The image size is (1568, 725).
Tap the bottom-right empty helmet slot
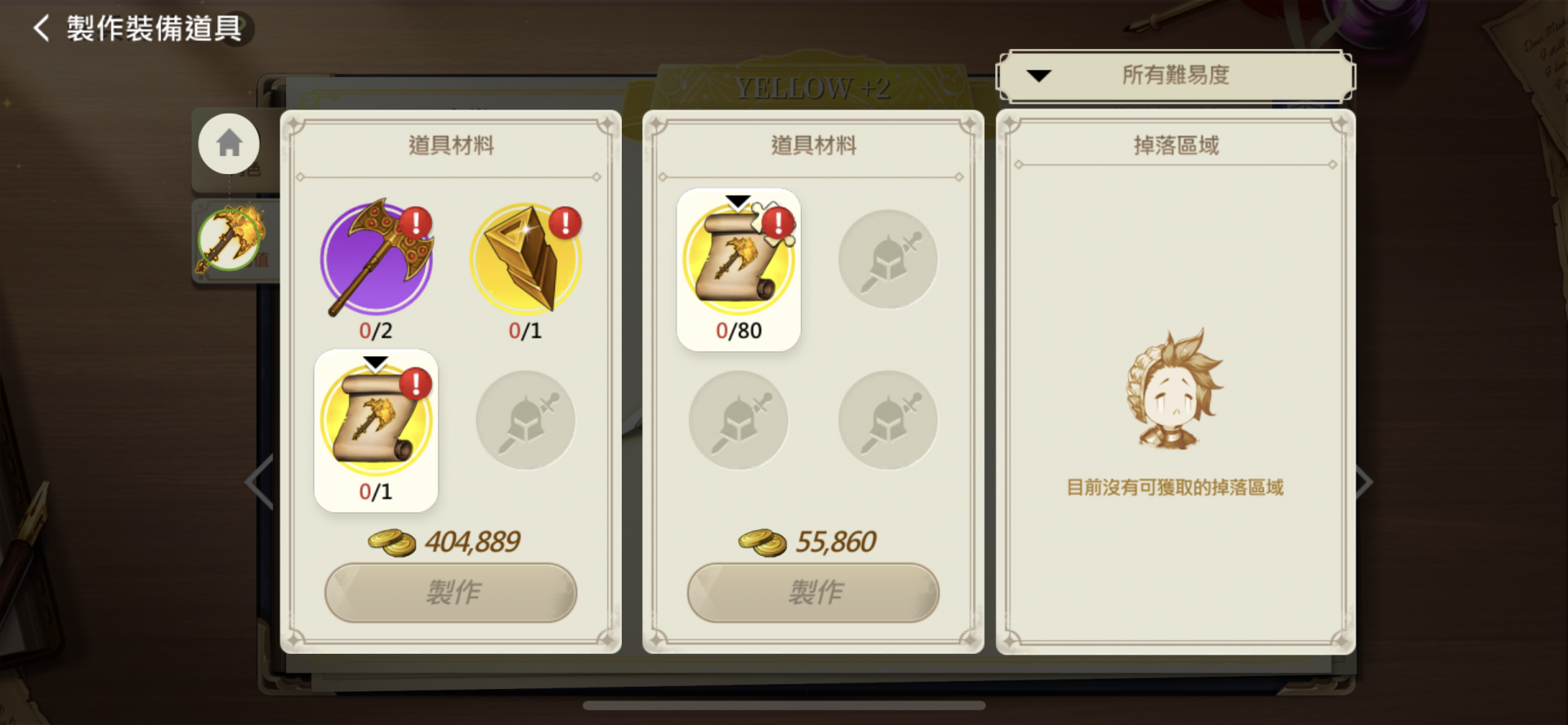pos(888,420)
